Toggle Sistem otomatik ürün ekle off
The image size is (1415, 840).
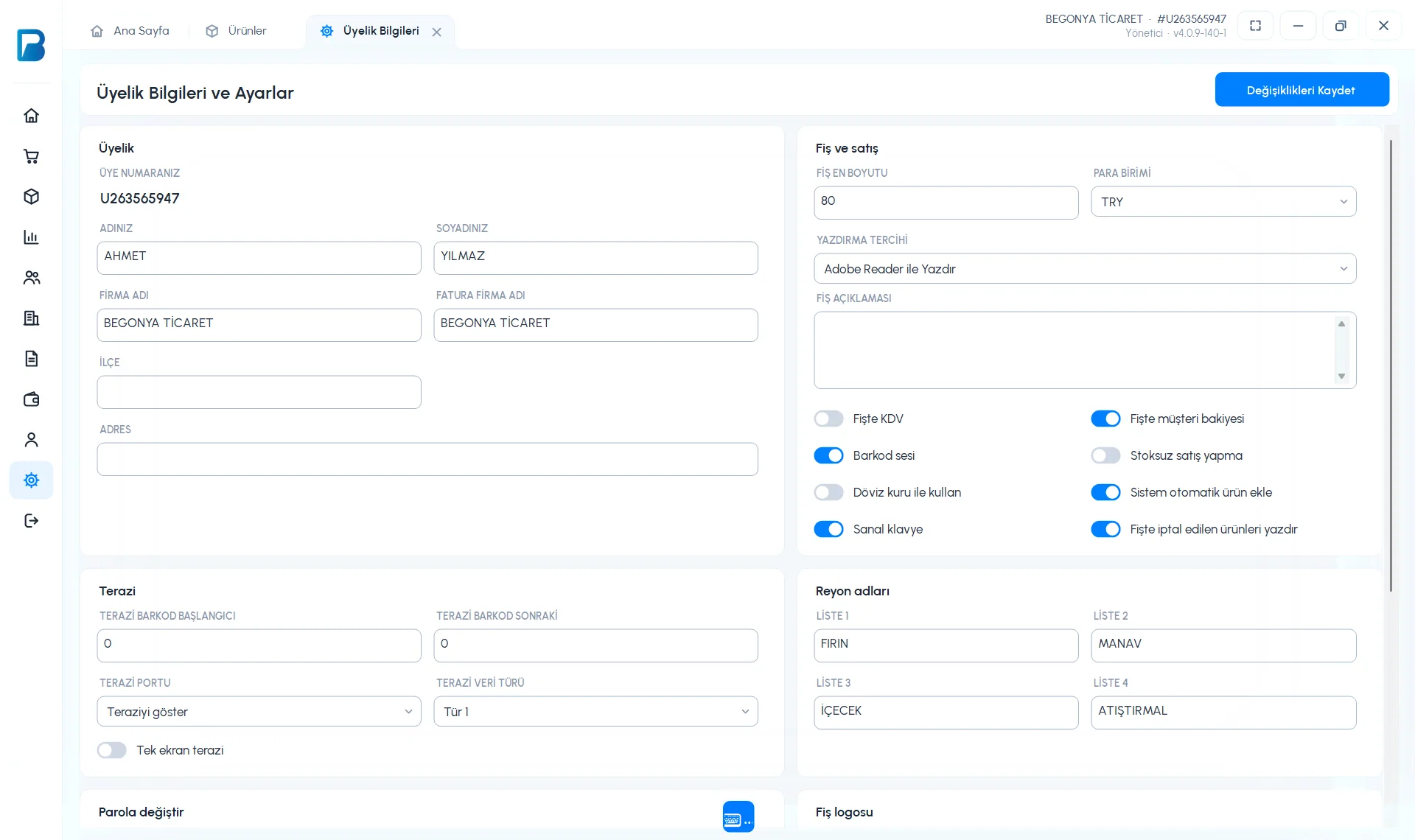[1105, 492]
